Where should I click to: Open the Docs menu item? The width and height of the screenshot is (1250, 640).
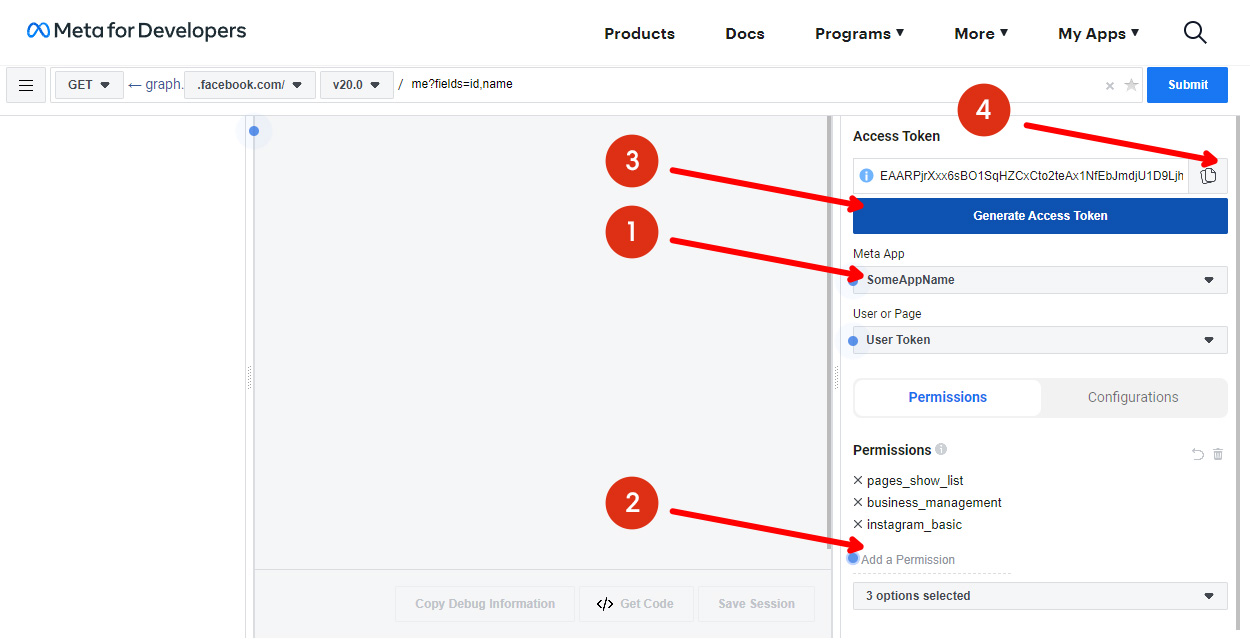point(745,34)
